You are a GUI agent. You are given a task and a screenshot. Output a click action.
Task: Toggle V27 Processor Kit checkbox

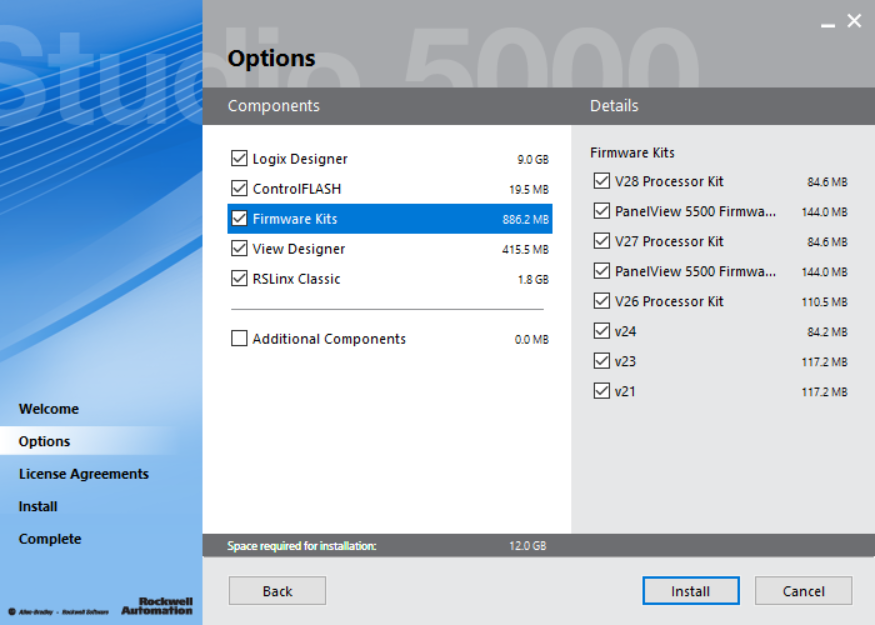point(602,241)
